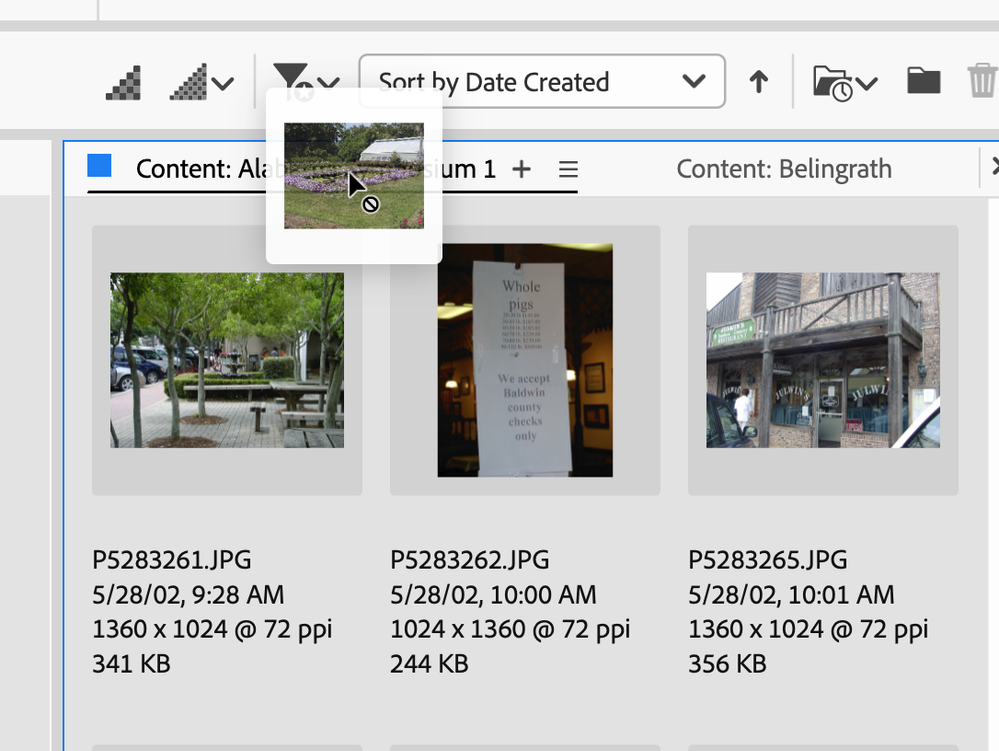Image resolution: width=999 pixels, height=751 pixels.
Task: Open the Sort by Date Created dropdown
Action: [542, 82]
